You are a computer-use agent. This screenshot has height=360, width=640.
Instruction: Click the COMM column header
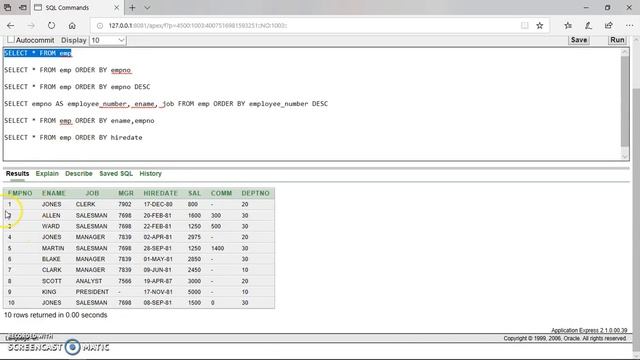[221, 193]
